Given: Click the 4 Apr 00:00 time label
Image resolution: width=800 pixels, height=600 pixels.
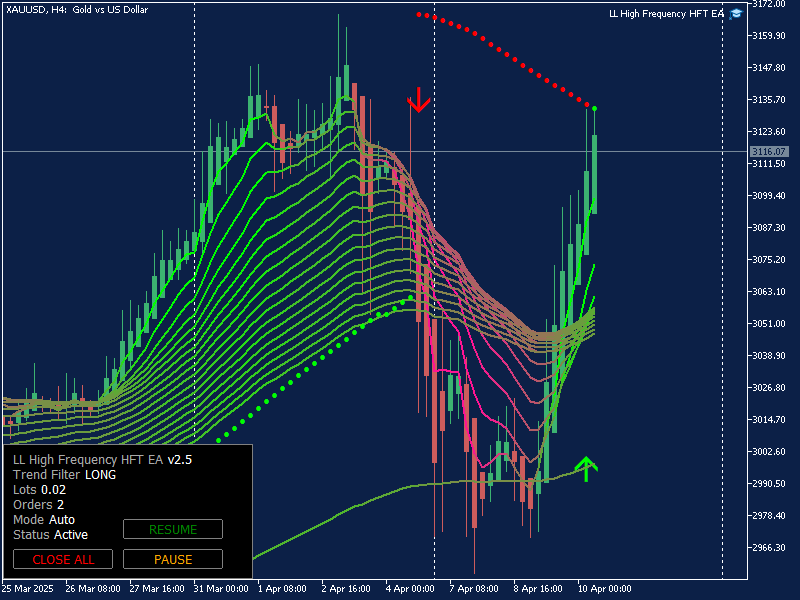Looking at the screenshot, I should [x=410, y=589].
